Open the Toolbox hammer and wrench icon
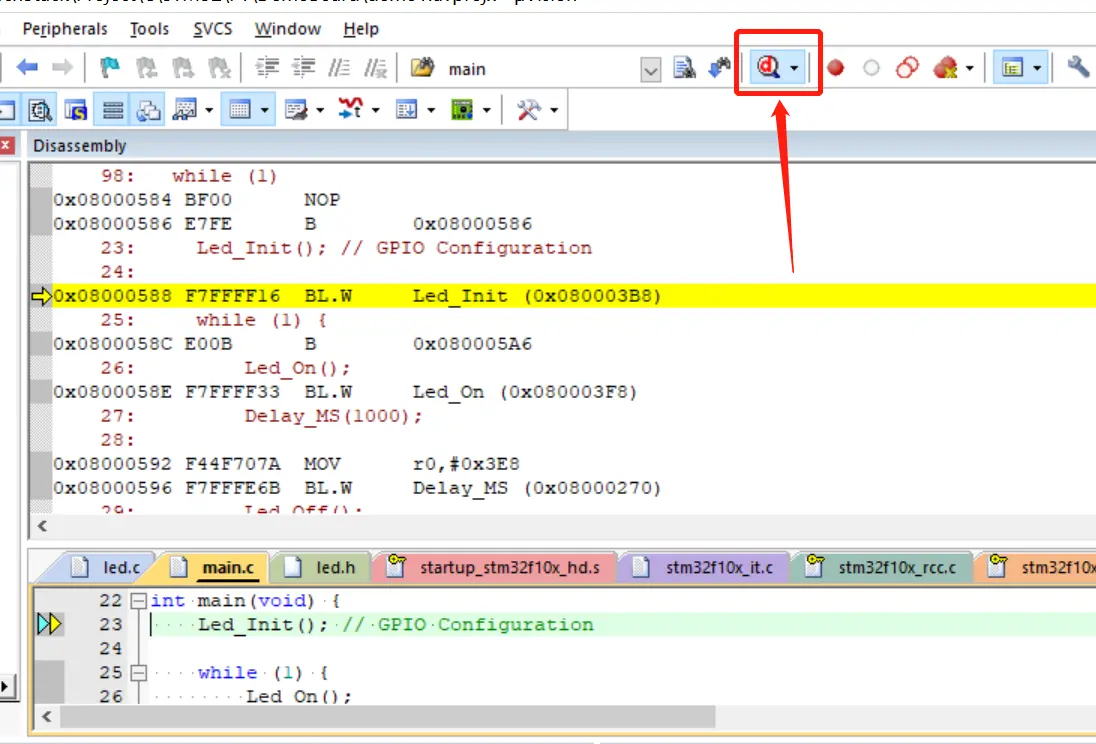The height and width of the screenshot is (744, 1096). [x=529, y=109]
